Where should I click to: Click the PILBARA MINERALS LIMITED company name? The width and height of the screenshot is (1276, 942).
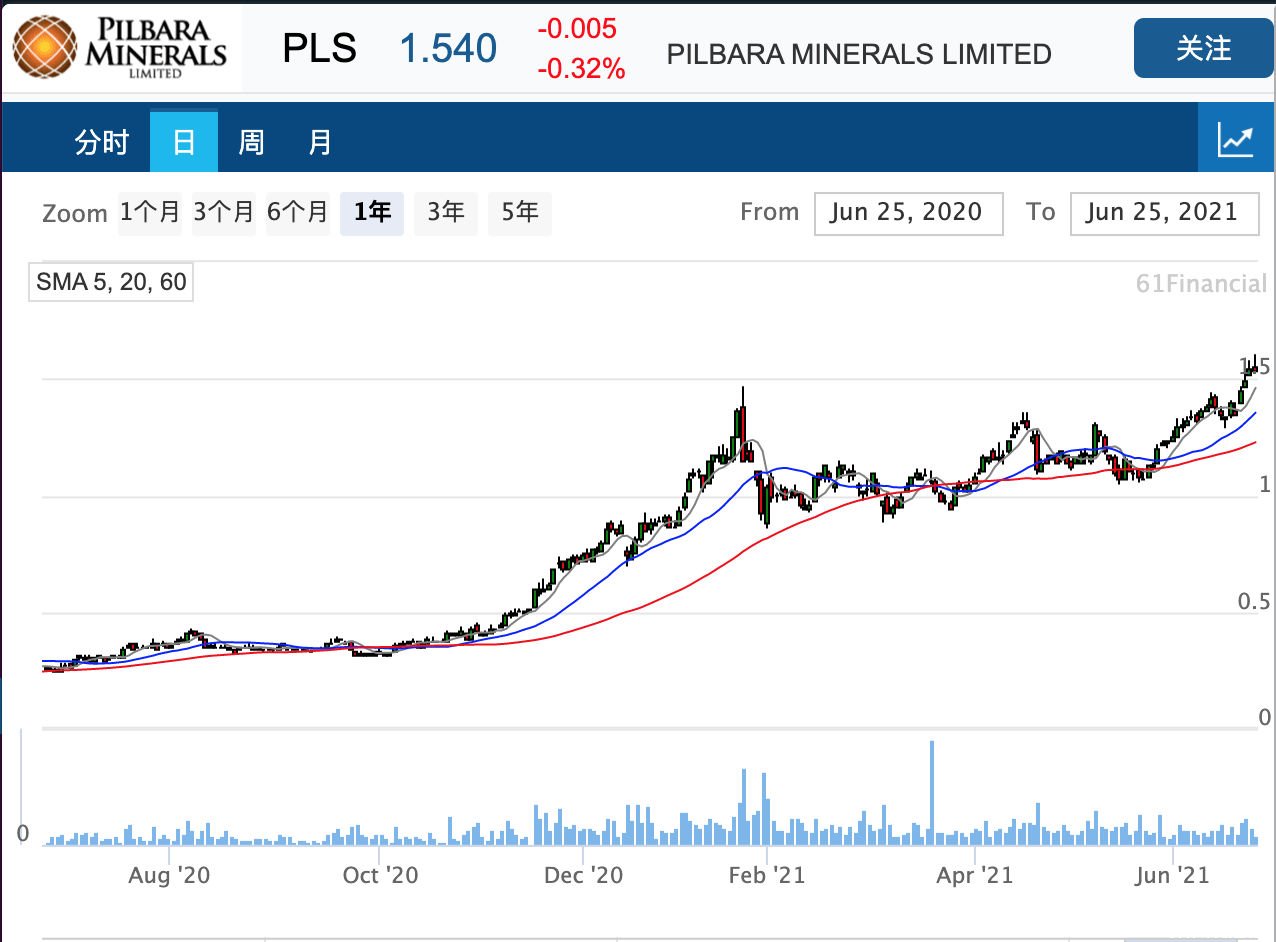pos(859,54)
